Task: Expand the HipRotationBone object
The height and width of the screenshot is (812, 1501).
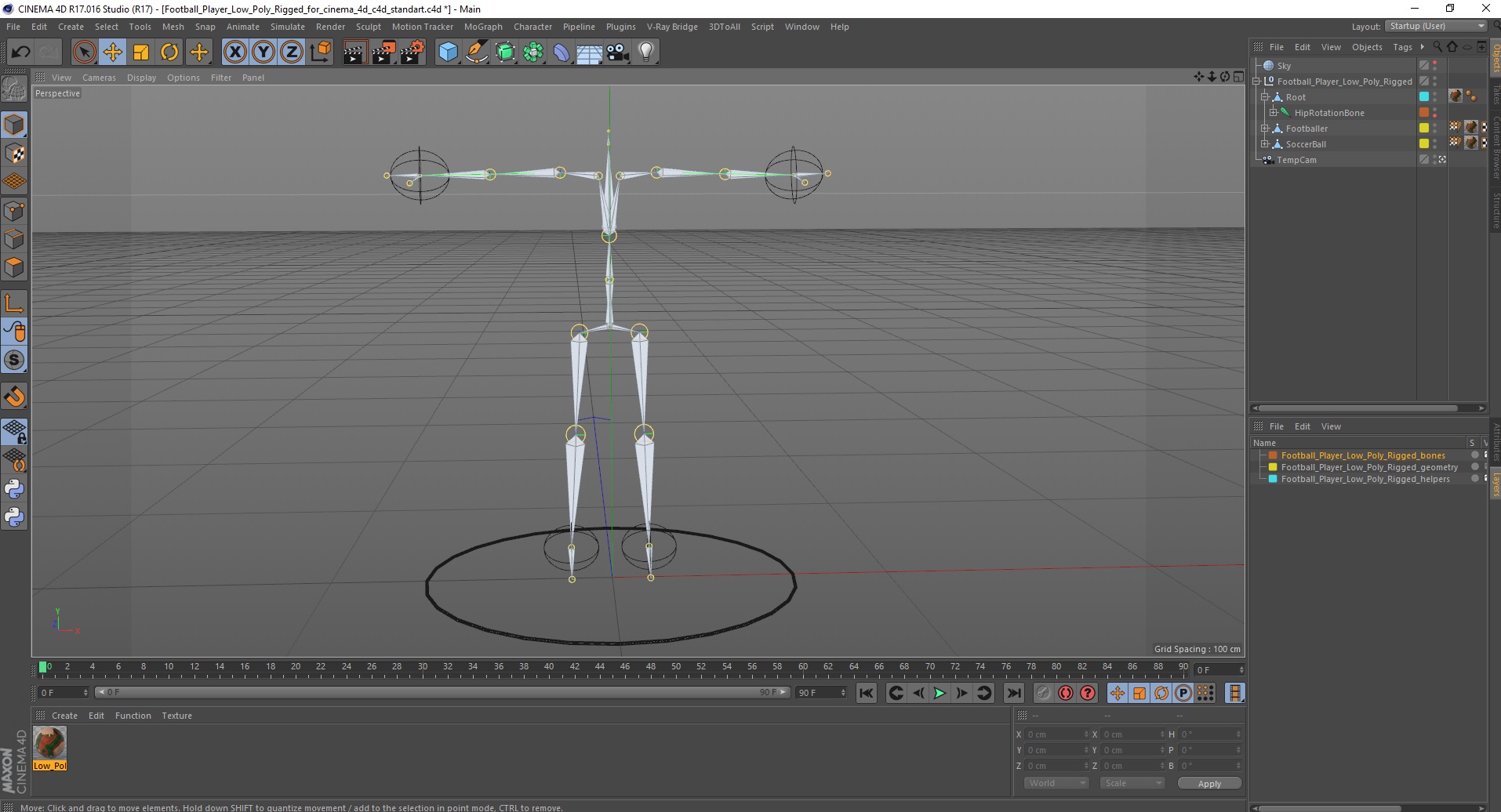Action: tap(1273, 113)
